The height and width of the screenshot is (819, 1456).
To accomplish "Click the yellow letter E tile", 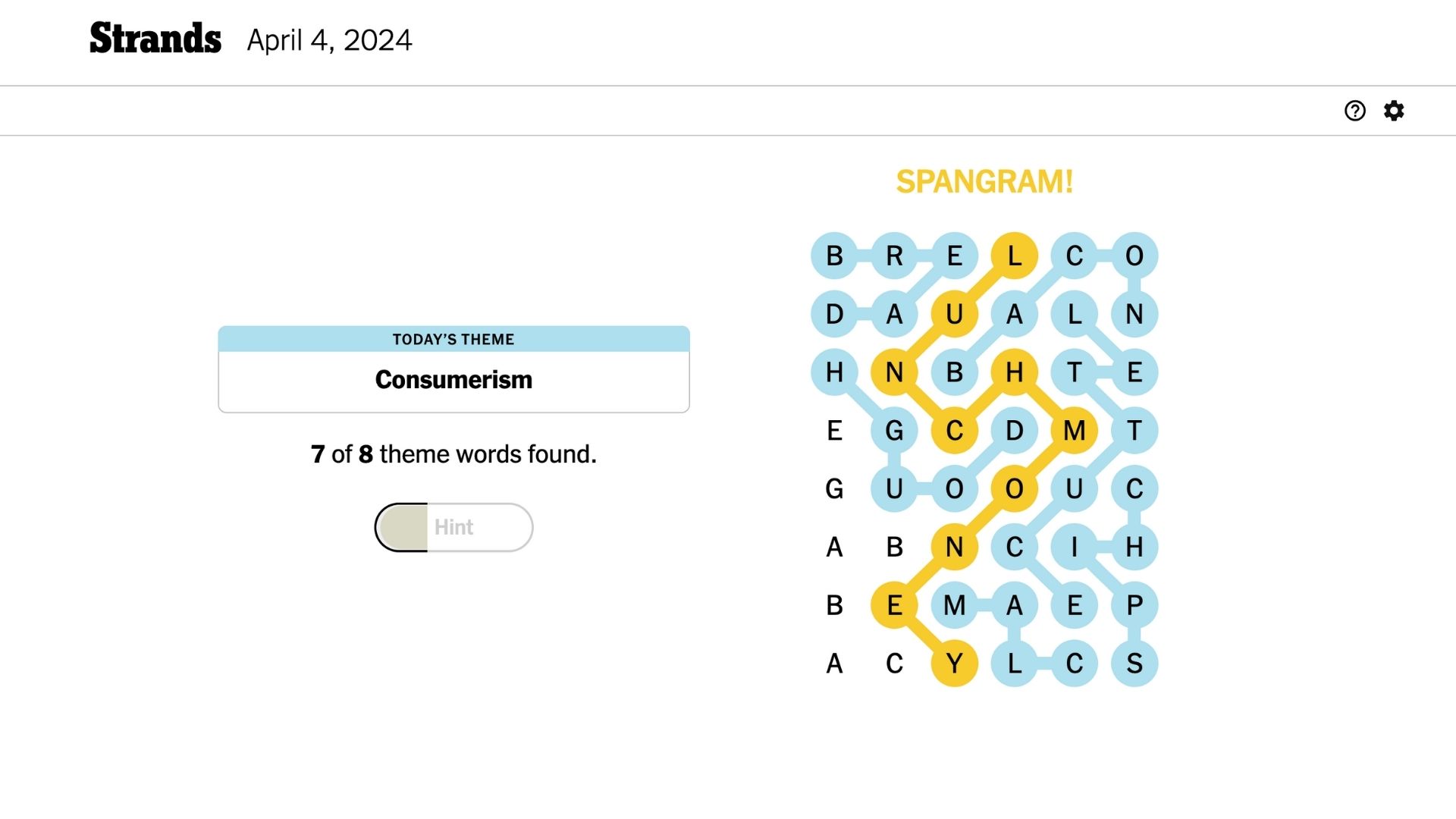I will coord(894,605).
